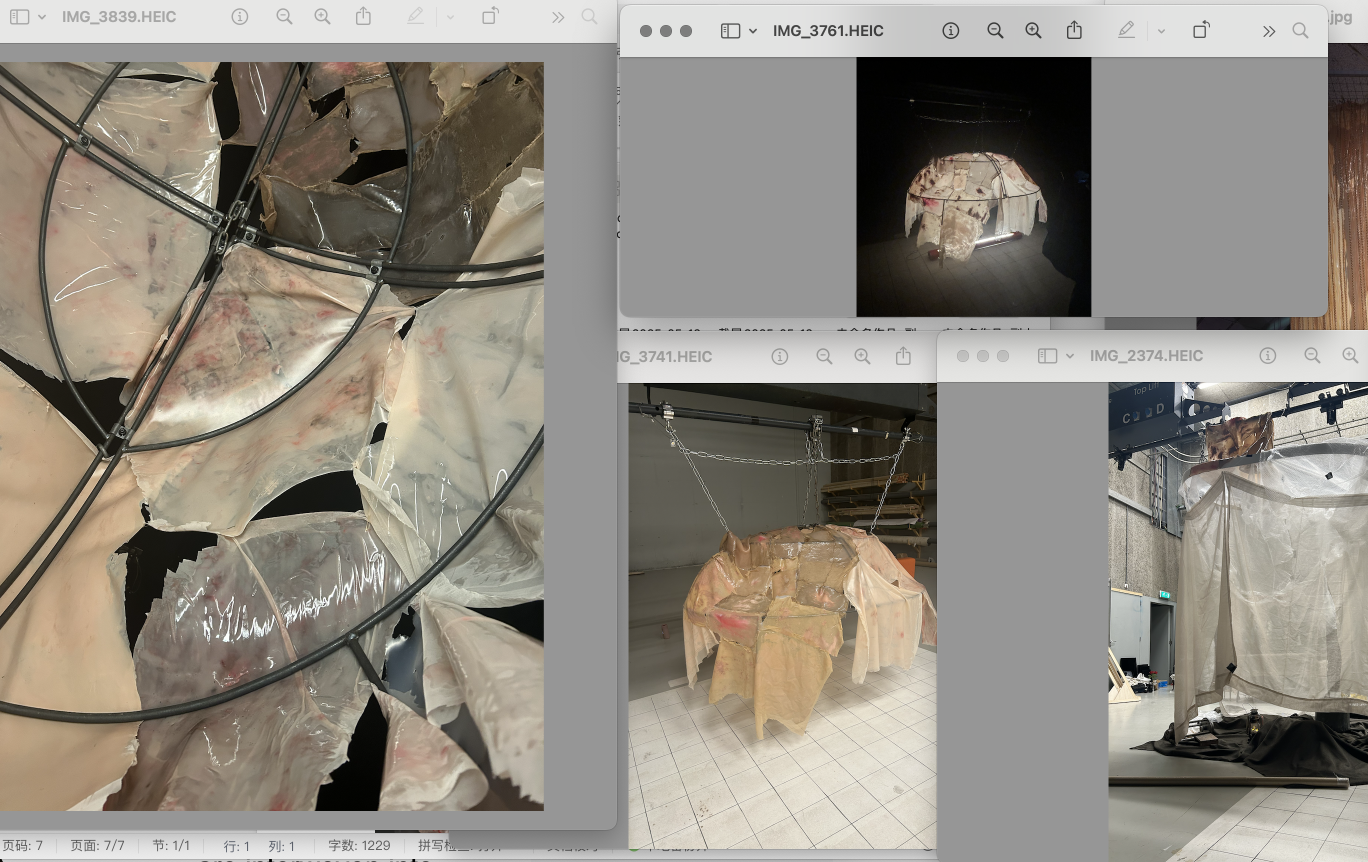Close the IMG_2374.HEIC window
The image size is (1368, 862).
[x=963, y=356]
